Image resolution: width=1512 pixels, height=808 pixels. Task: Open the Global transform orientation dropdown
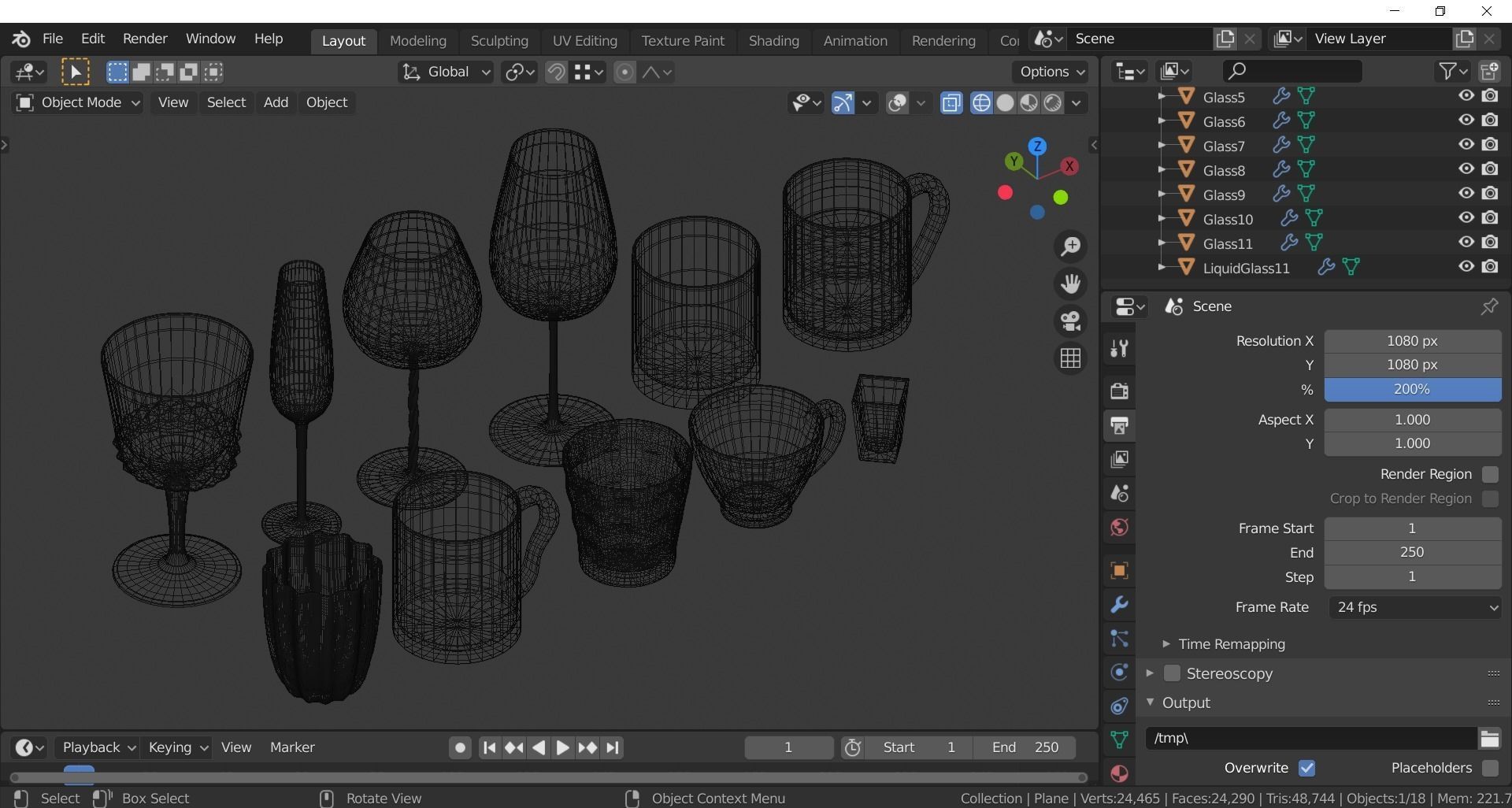[x=446, y=72]
